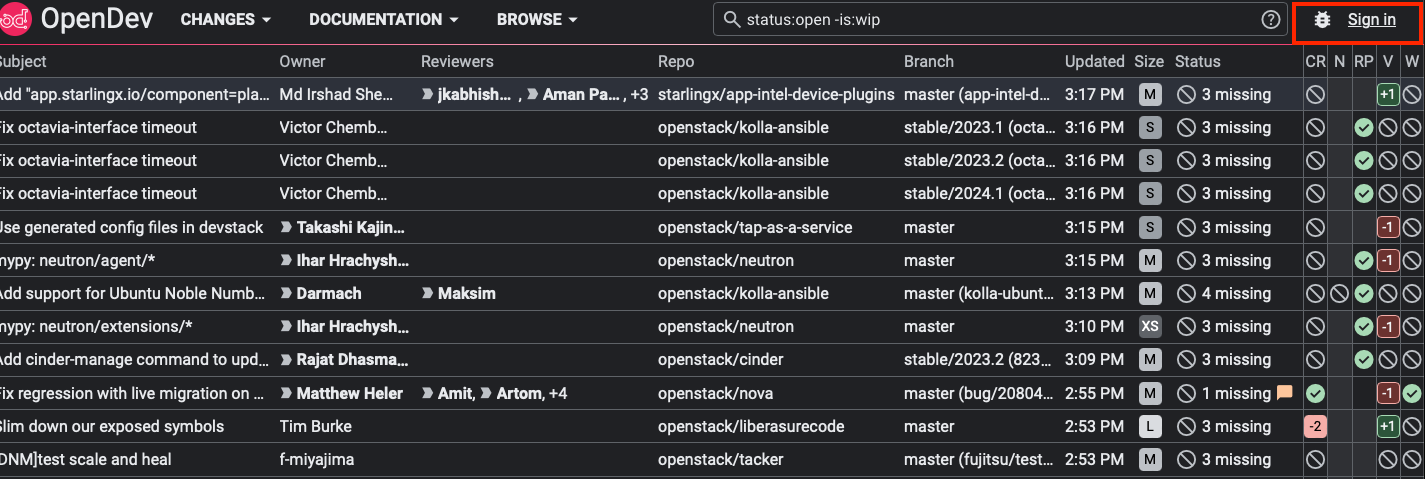Click +1 Verified label in liberasurecode row

click(1387, 427)
